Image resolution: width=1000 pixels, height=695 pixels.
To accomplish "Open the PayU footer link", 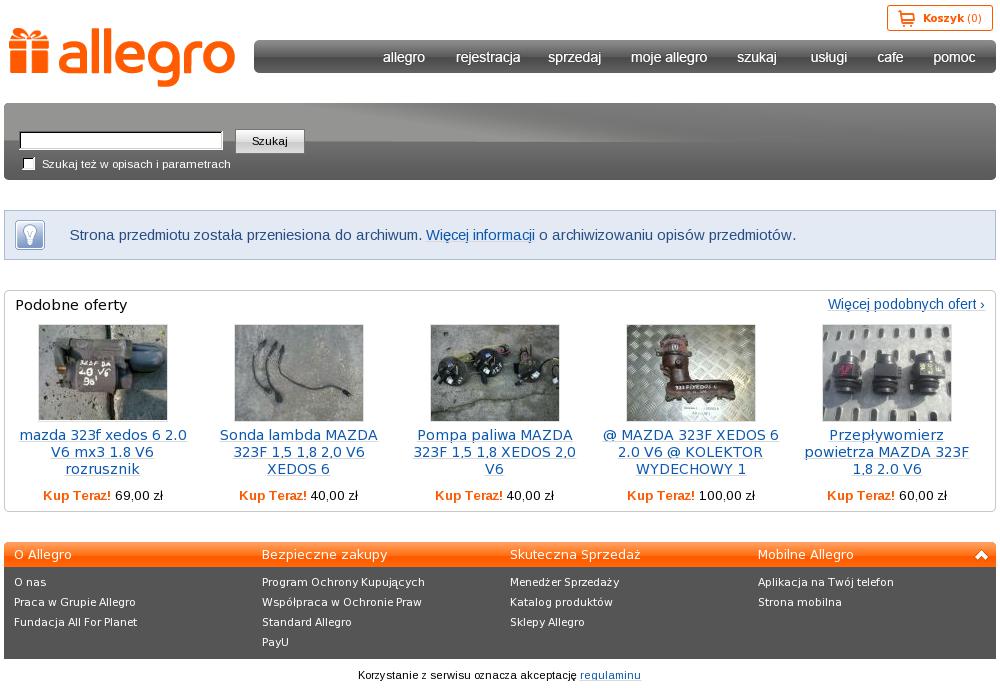I will 275,642.
